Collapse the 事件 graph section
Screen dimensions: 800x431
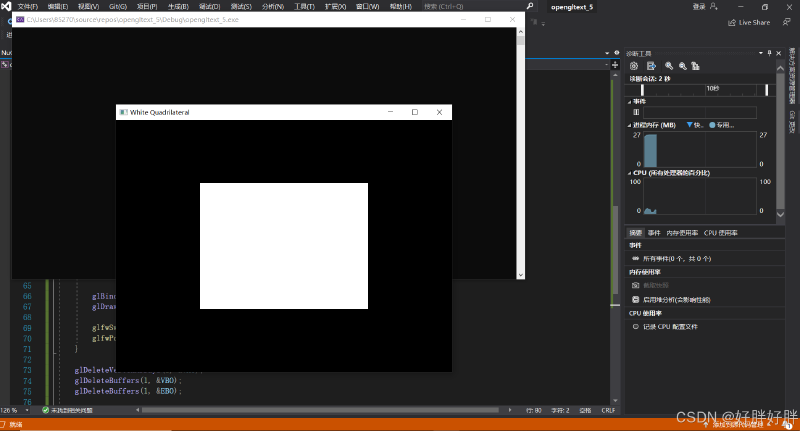(x=629, y=102)
